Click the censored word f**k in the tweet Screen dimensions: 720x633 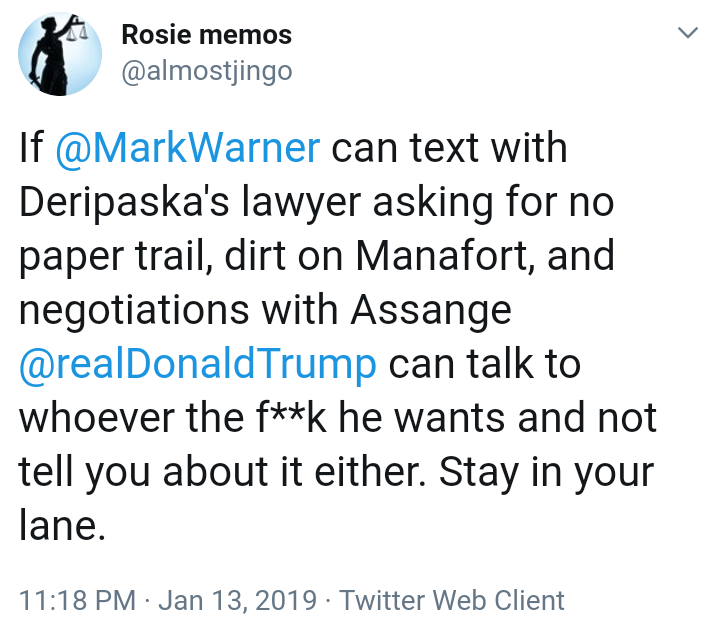tap(292, 417)
